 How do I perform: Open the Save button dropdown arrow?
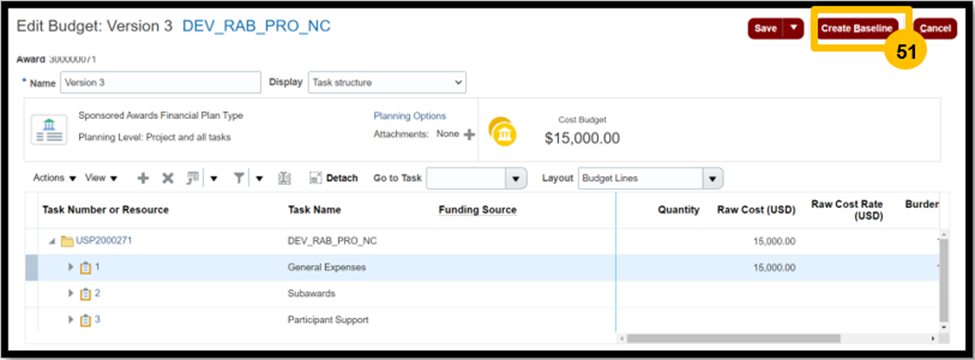[793, 29]
